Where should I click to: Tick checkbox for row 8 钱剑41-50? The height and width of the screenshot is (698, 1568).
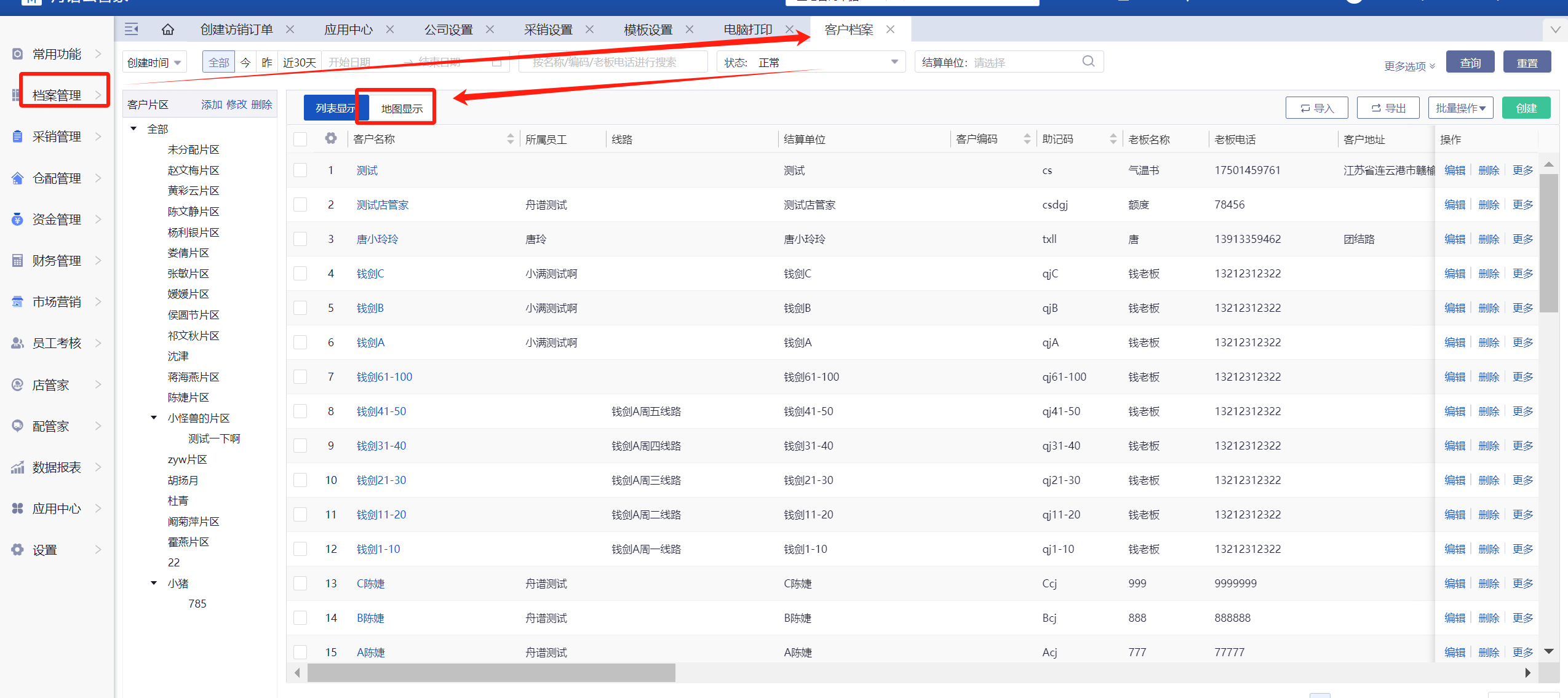(x=300, y=411)
